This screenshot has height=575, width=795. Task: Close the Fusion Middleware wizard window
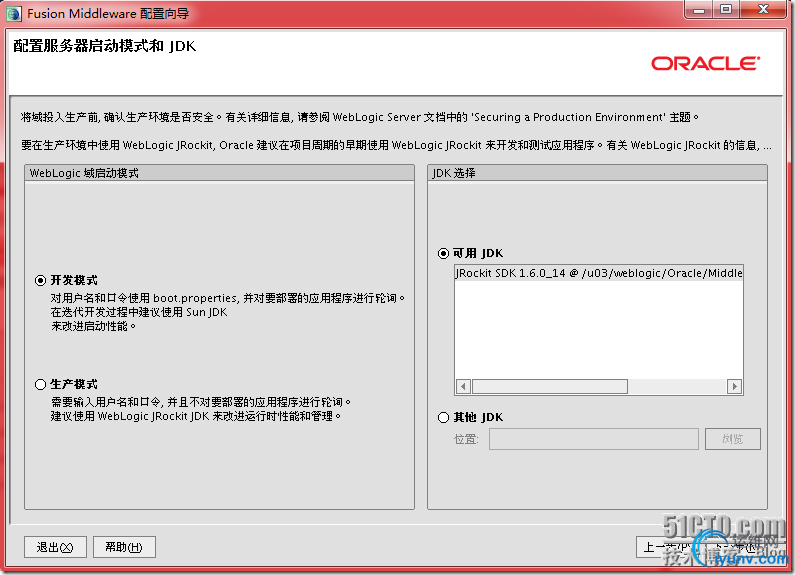(764, 10)
